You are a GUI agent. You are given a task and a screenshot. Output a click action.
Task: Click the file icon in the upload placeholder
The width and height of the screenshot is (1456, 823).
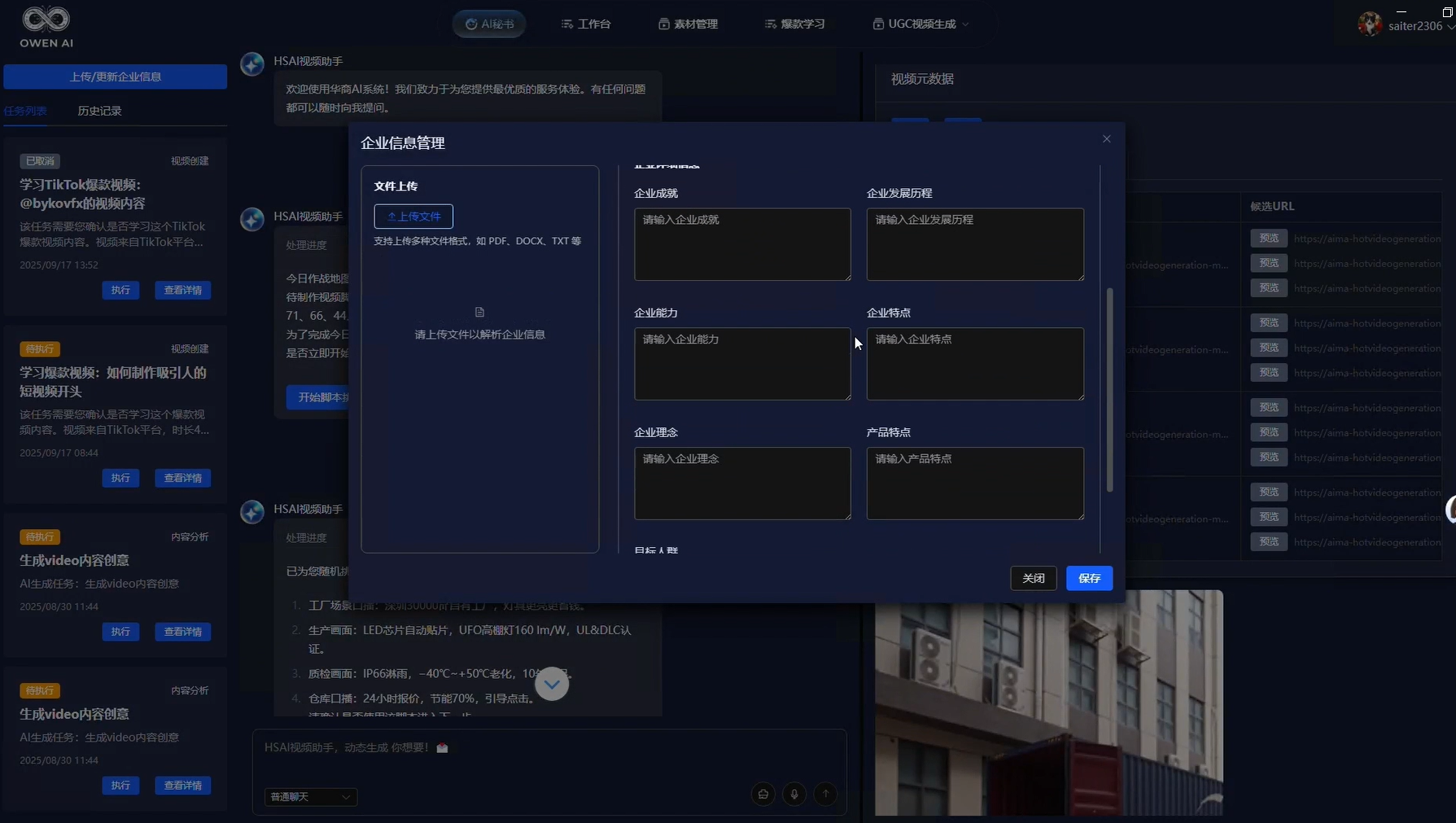pyautogui.click(x=479, y=313)
